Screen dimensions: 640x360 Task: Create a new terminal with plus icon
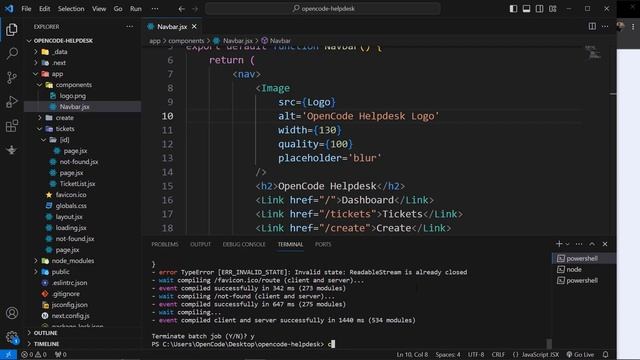pyautogui.click(x=559, y=244)
